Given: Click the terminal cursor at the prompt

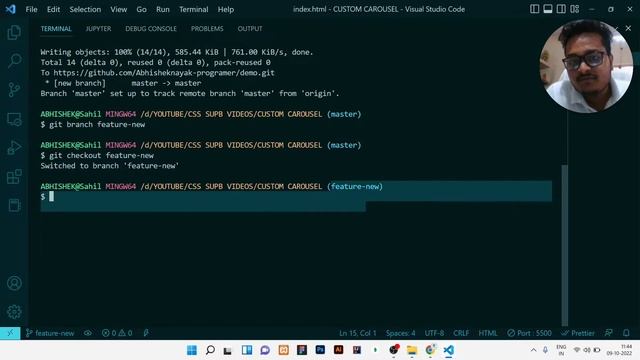Looking at the screenshot, I should [x=51, y=196].
